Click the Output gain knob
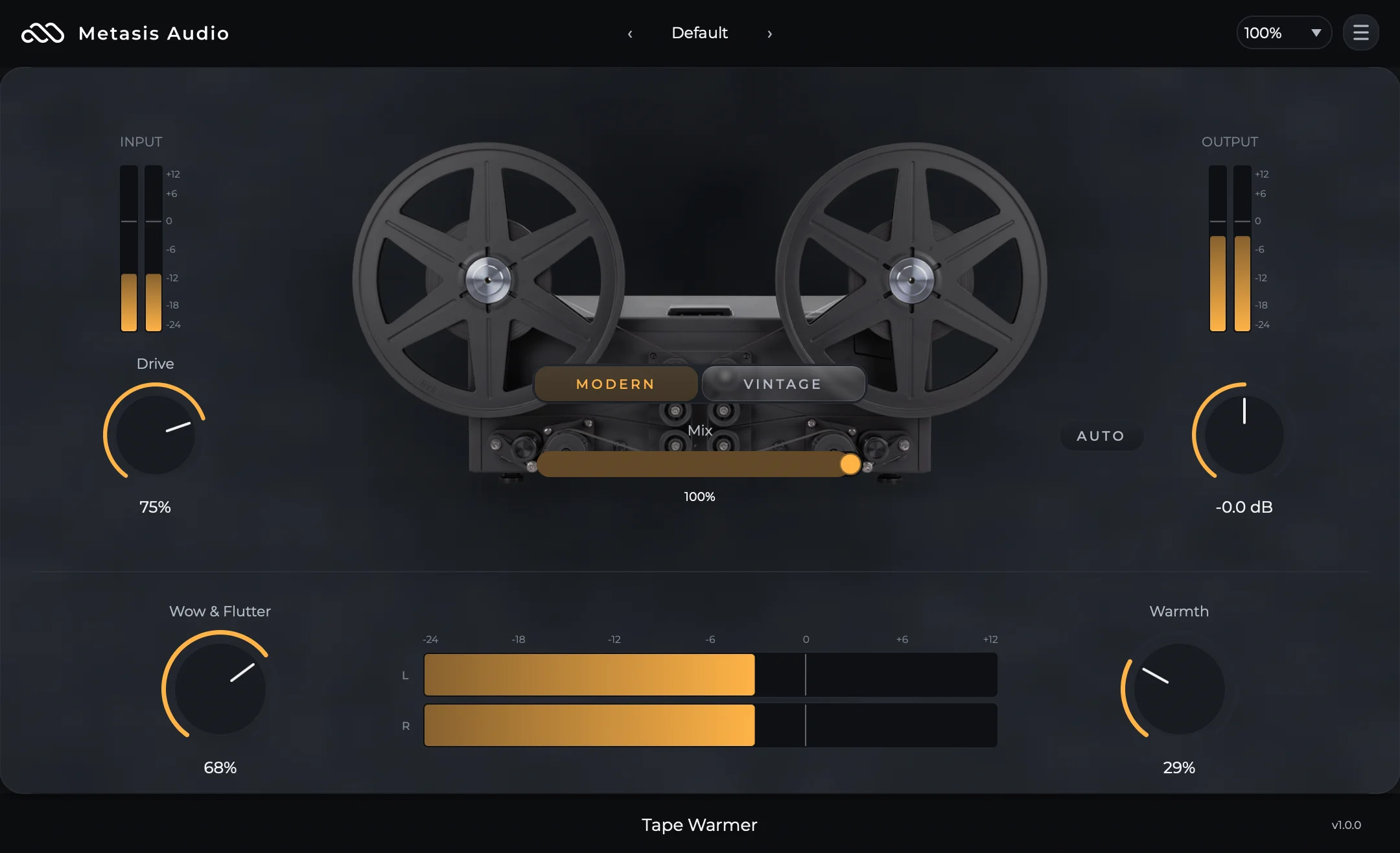 pyautogui.click(x=1244, y=434)
